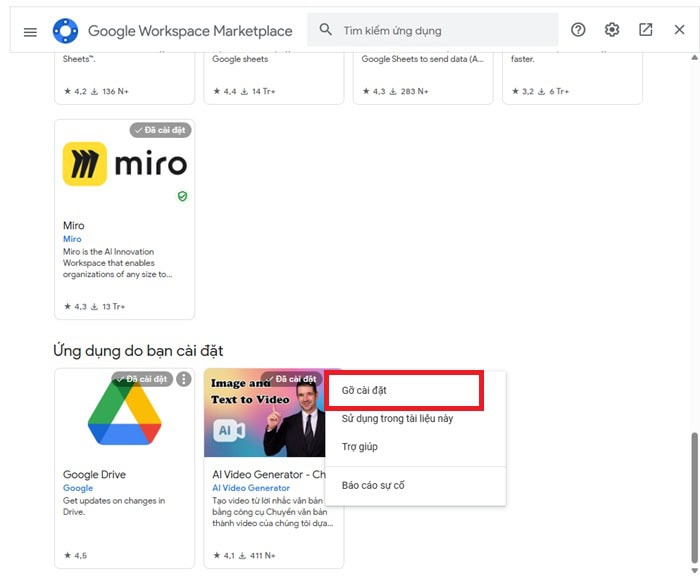
Task: Open the Google Drive logo thumbnail
Action: coord(124,414)
